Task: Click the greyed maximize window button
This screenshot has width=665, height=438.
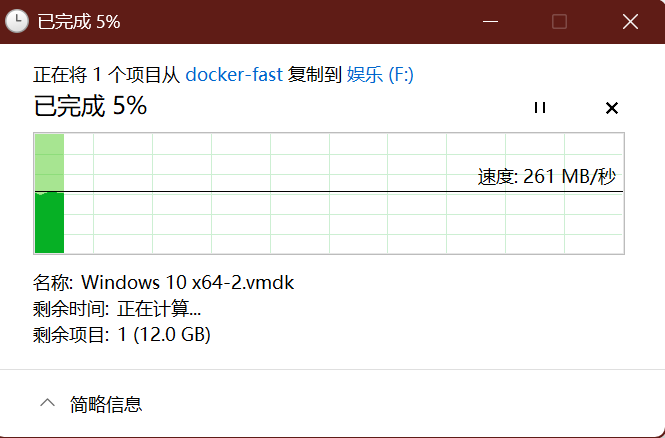Action: [x=559, y=21]
